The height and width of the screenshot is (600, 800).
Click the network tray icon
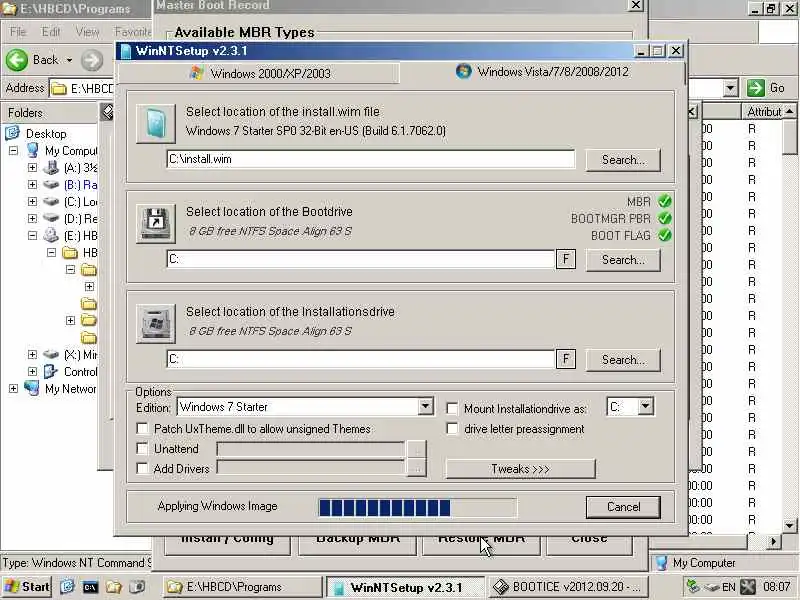693,587
